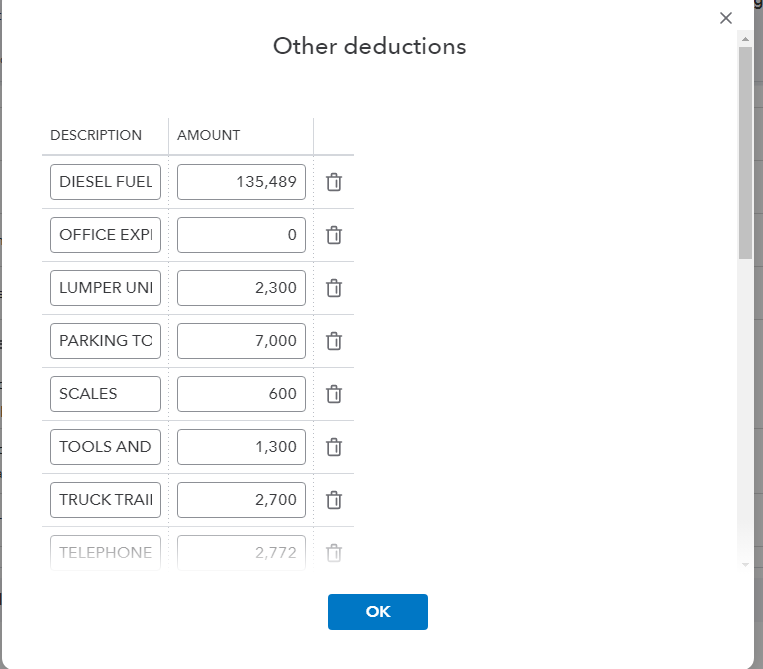Screen dimensions: 763x669
Task: Delete the SCALES deduction row
Action: [334, 394]
